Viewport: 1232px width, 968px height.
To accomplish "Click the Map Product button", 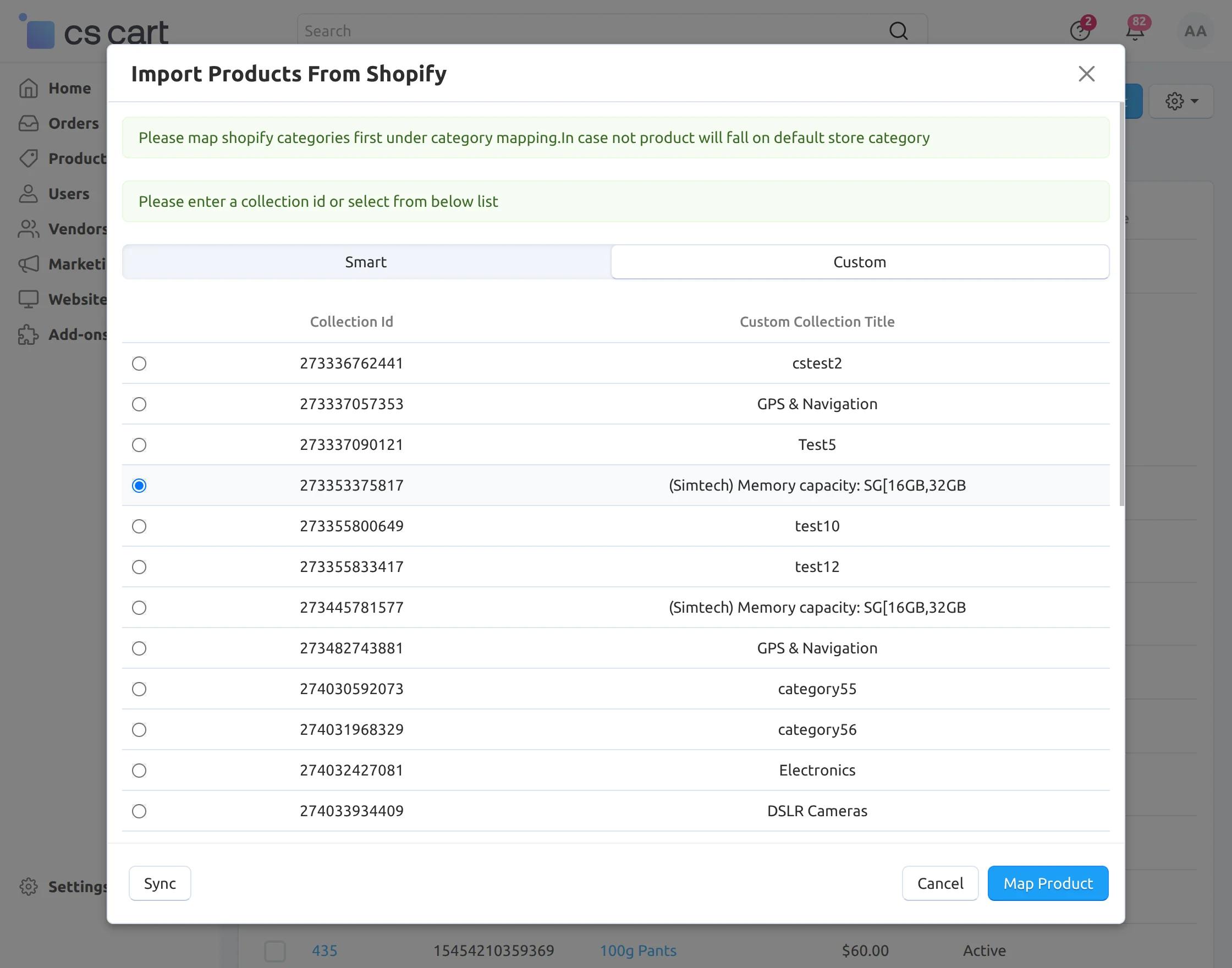I will [1047, 883].
